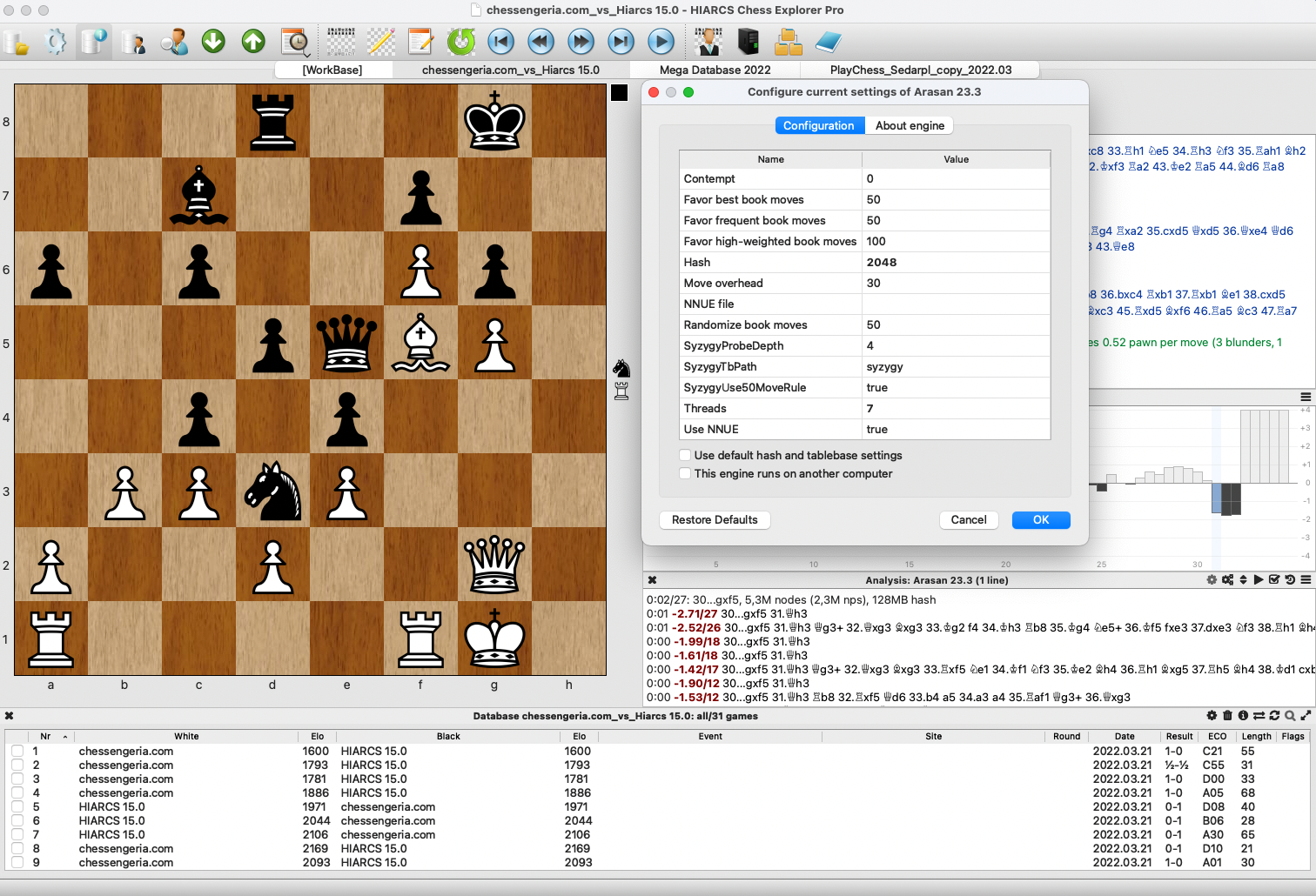Click the pencil edit board icon

click(381, 42)
